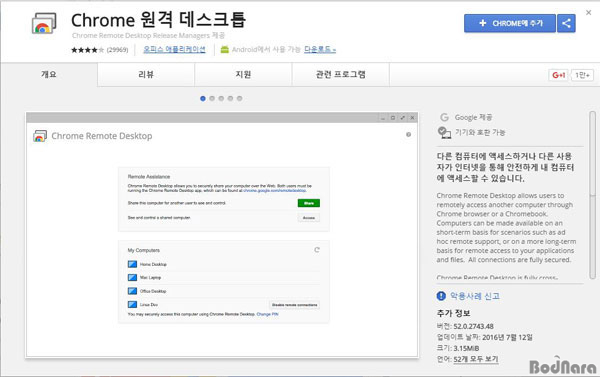Viewport: 600px width, 377px height.
Task: Click the Office Desktop computer icon
Action: point(132,291)
